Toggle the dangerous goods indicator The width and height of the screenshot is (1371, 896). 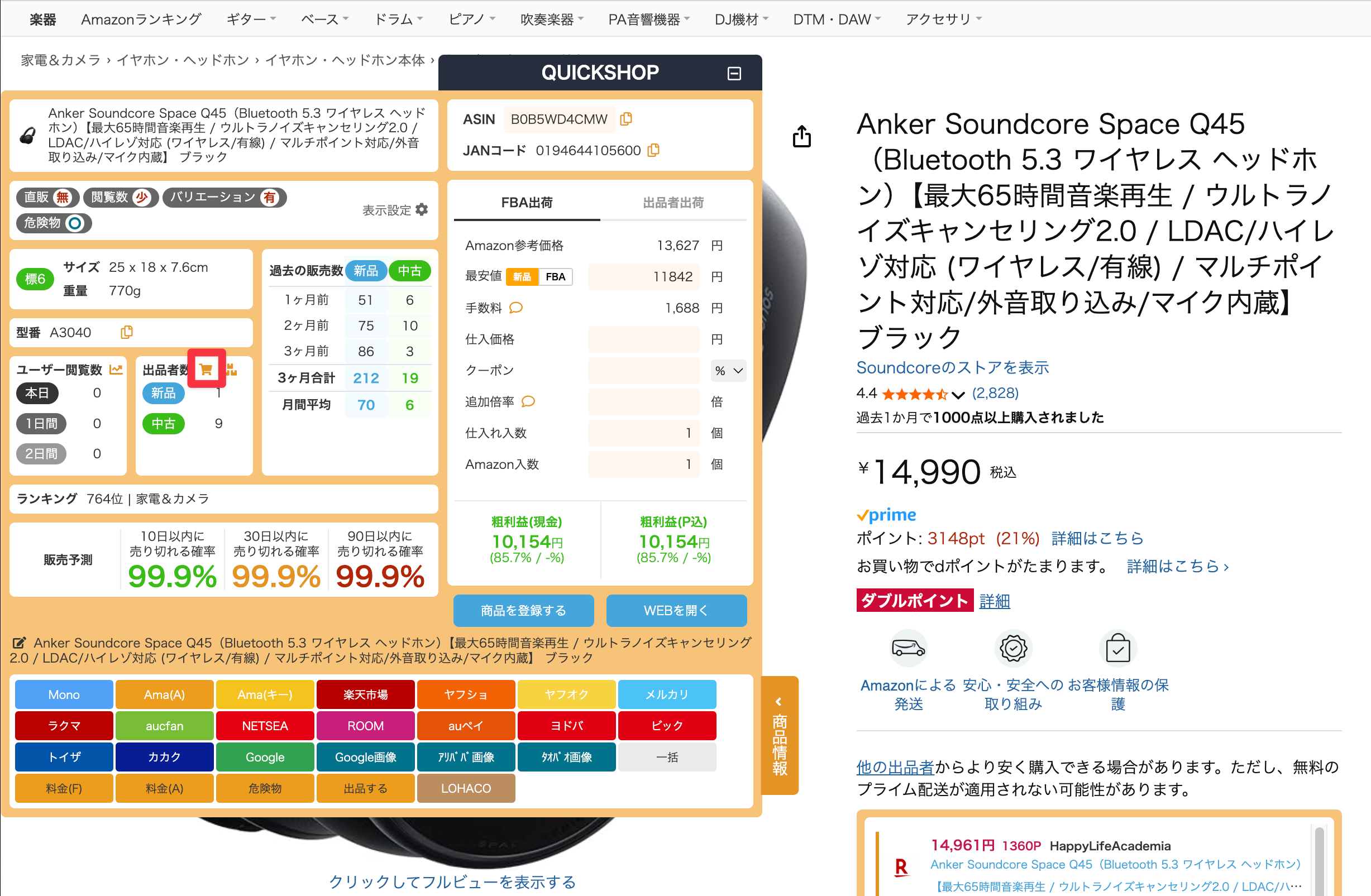click(54, 223)
